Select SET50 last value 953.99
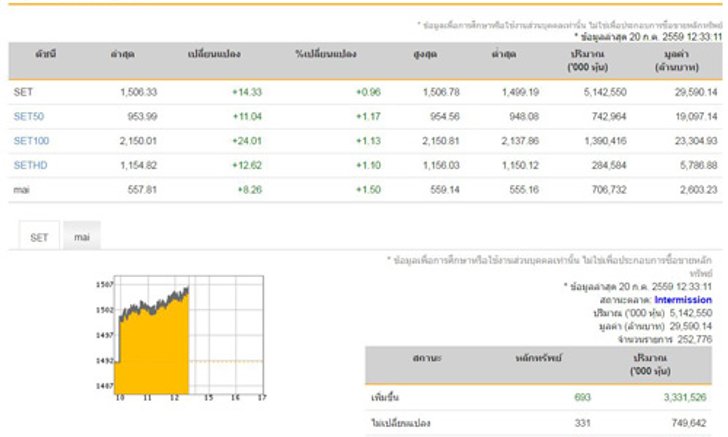Viewport: 728px width, 437px height. click(142, 117)
